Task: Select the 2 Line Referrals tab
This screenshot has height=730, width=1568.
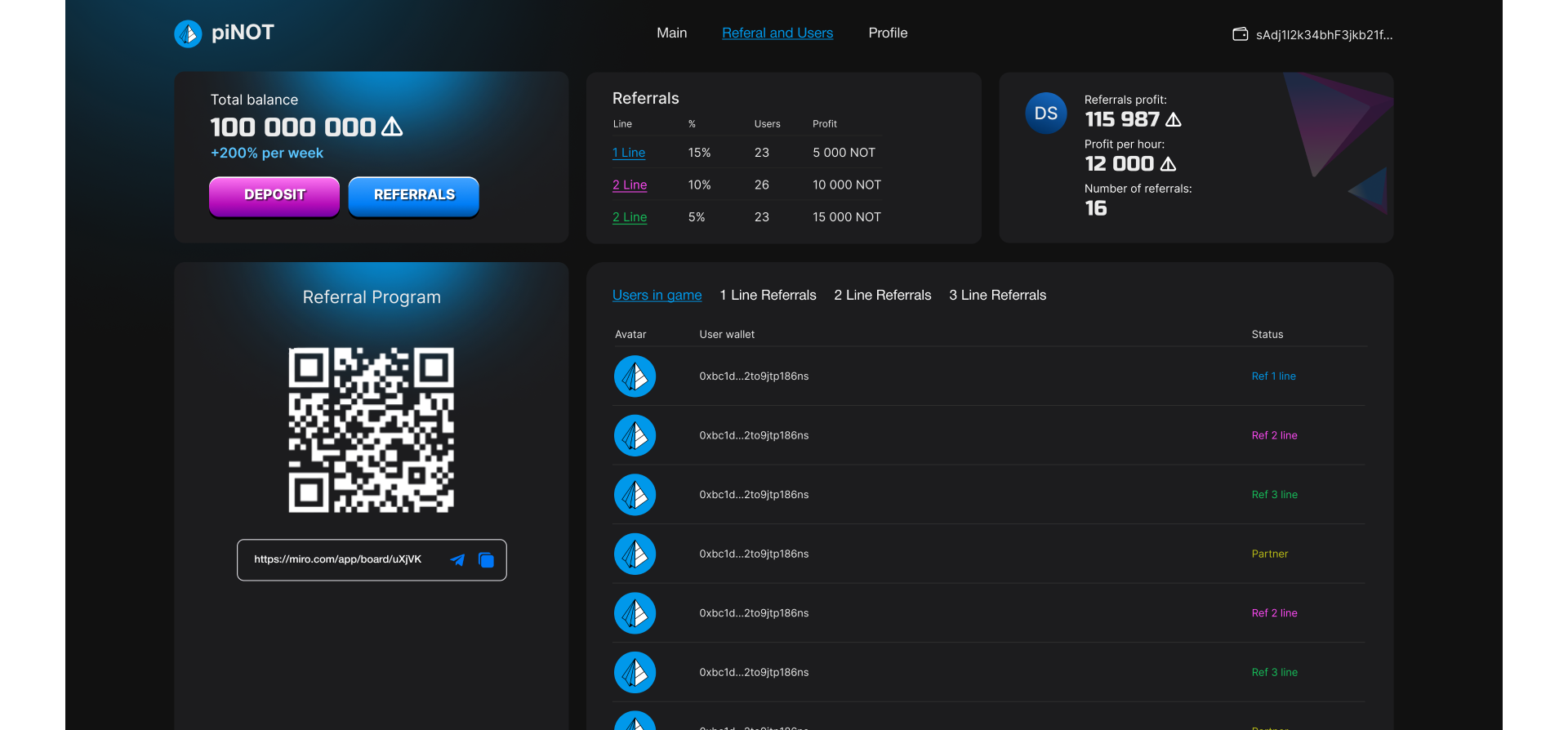Action: (882, 296)
